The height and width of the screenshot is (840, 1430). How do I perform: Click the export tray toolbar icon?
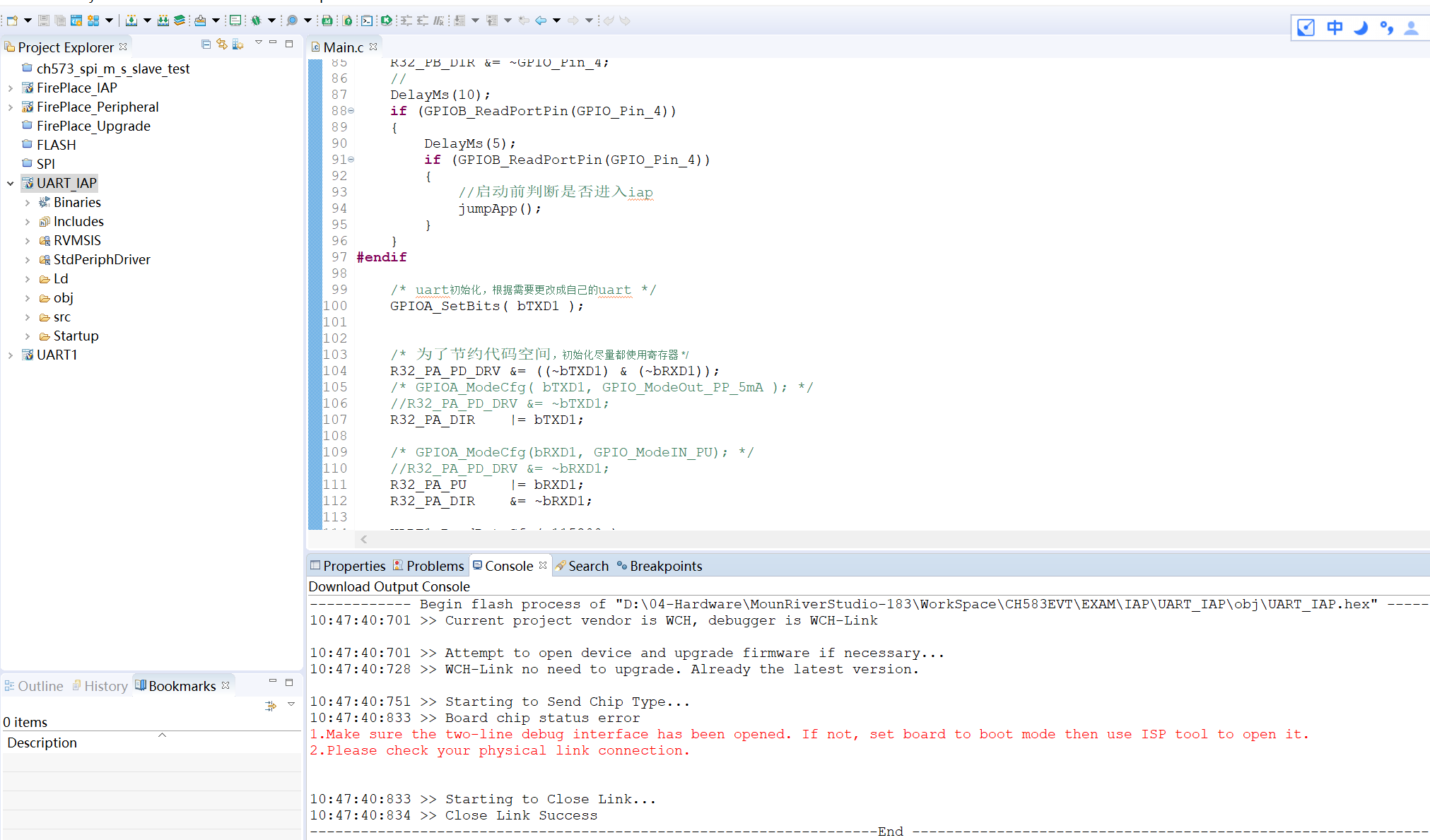pyautogui.click(x=201, y=20)
